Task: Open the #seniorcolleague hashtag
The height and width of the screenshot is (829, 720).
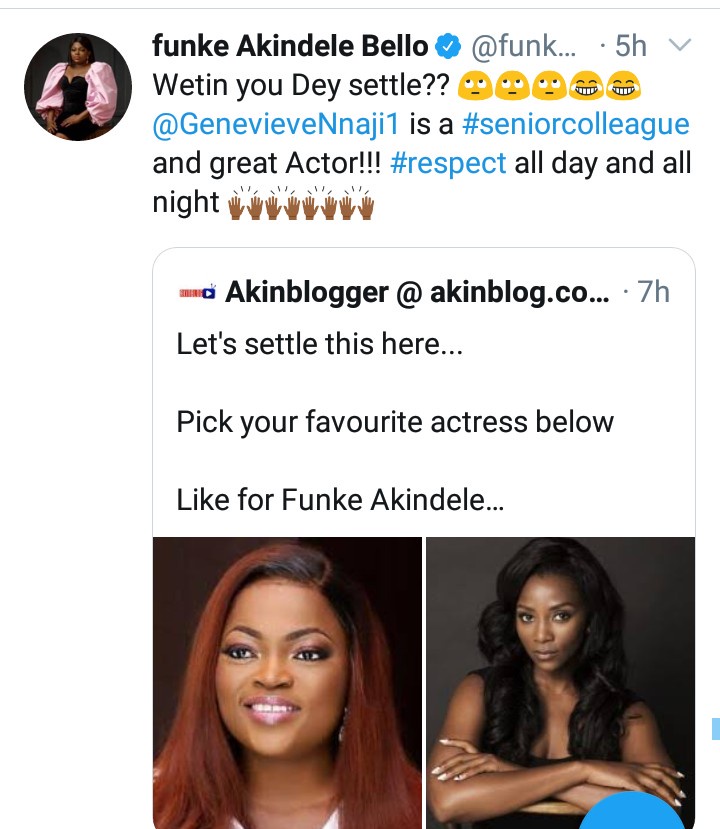Action: 575,125
